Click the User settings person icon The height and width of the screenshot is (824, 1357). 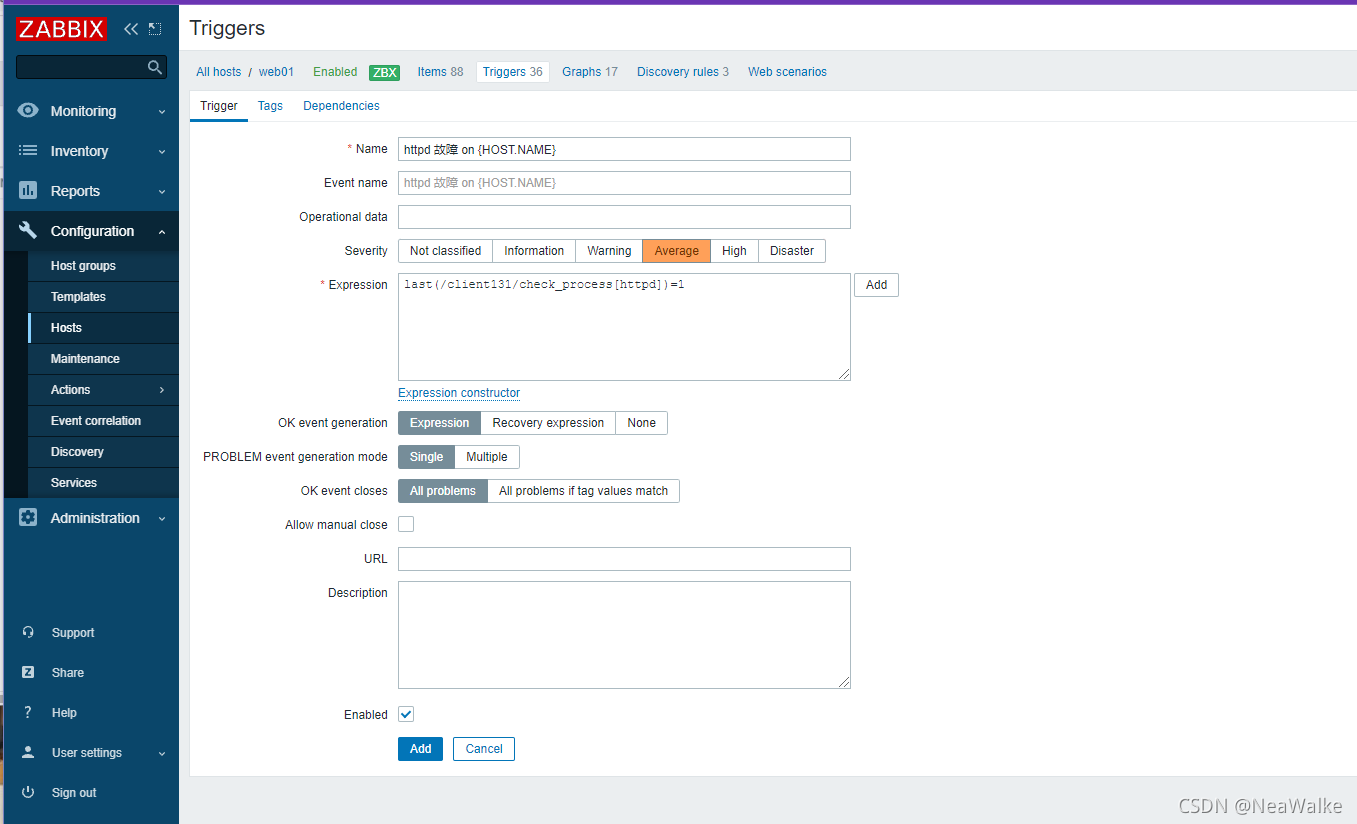pyautogui.click(x=28, y=753)
